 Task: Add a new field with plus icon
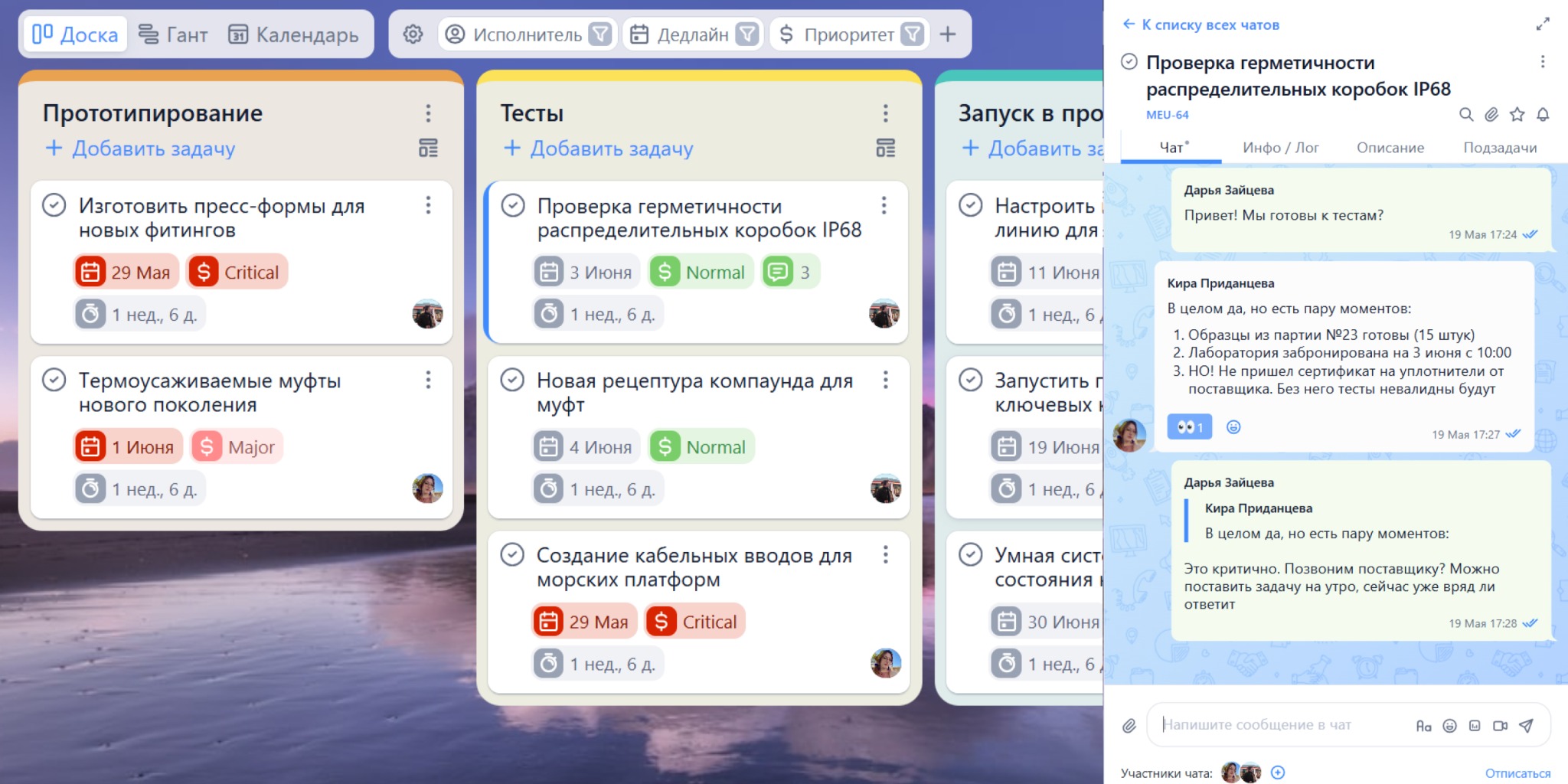948,34
